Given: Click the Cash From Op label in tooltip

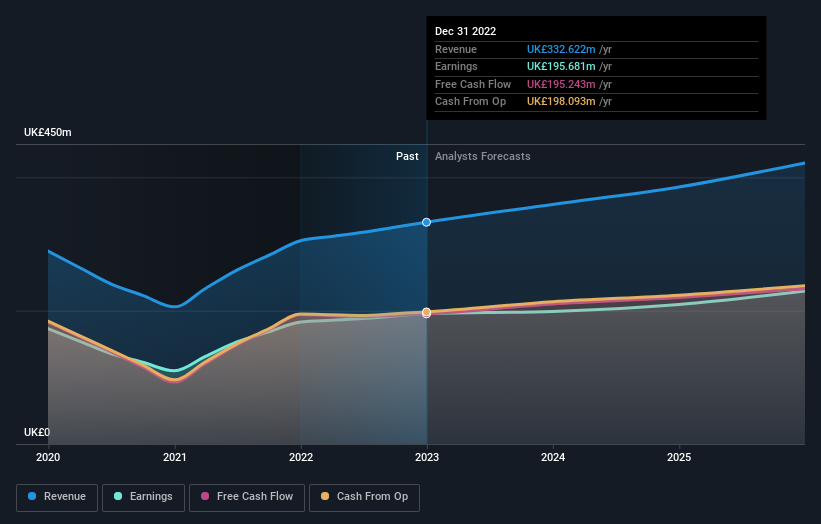Looking at the screenshot, I should (x=470, y=102).
